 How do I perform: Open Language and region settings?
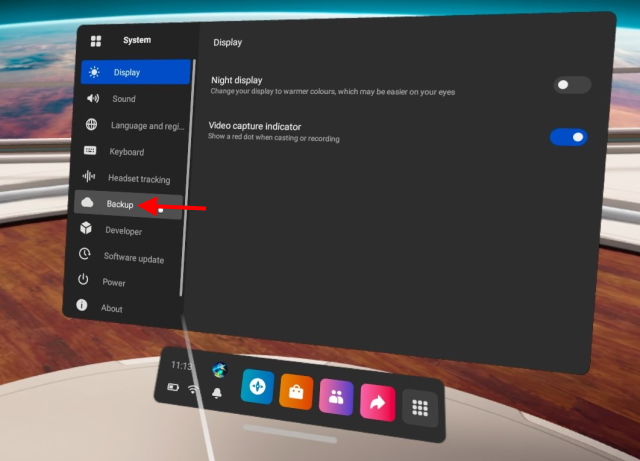(x=132, y=125)
